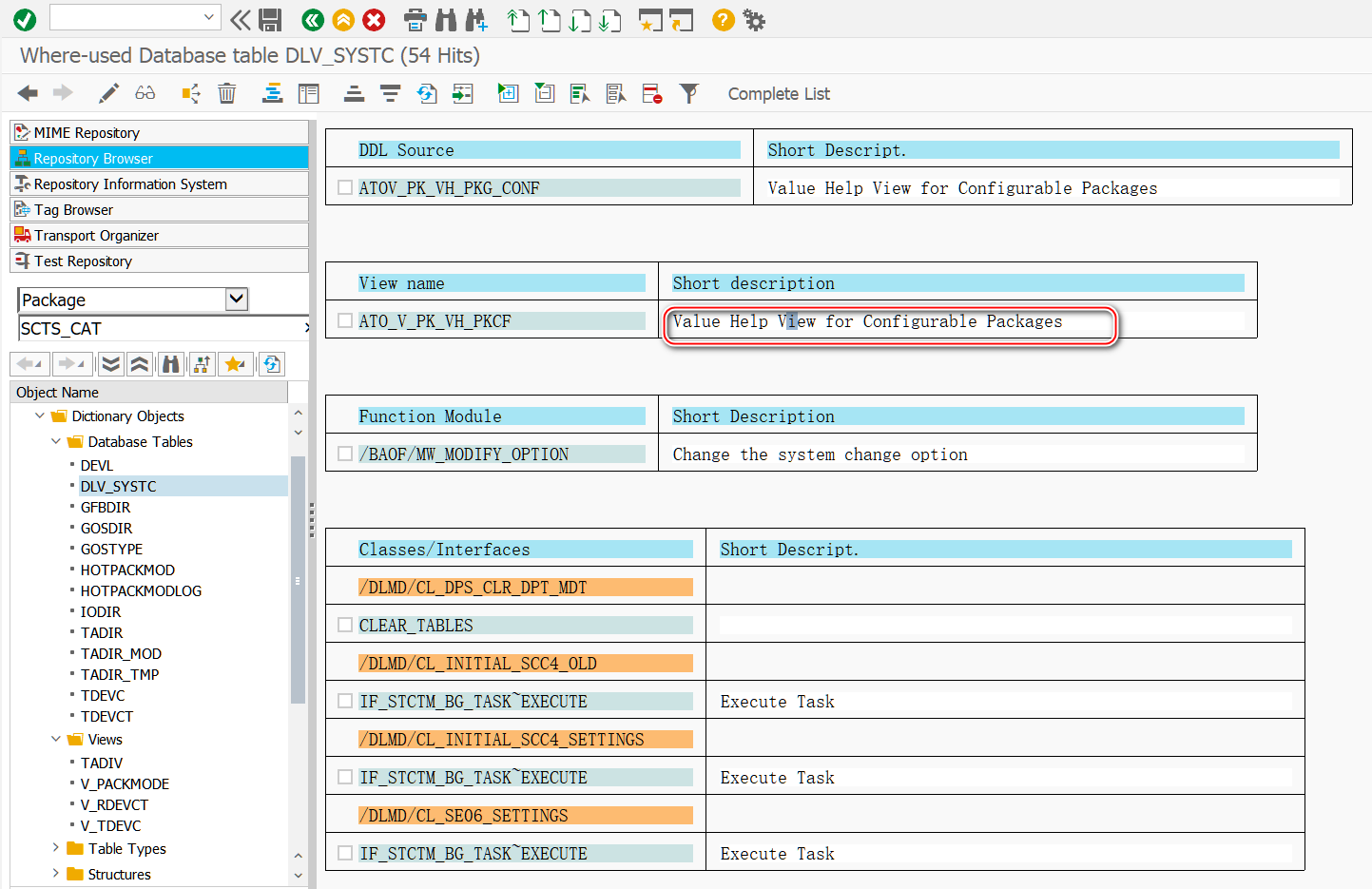This screenshot has height=889, width=1372.
Task: Open Customize Local Layout gear icon
Action: 754,20
